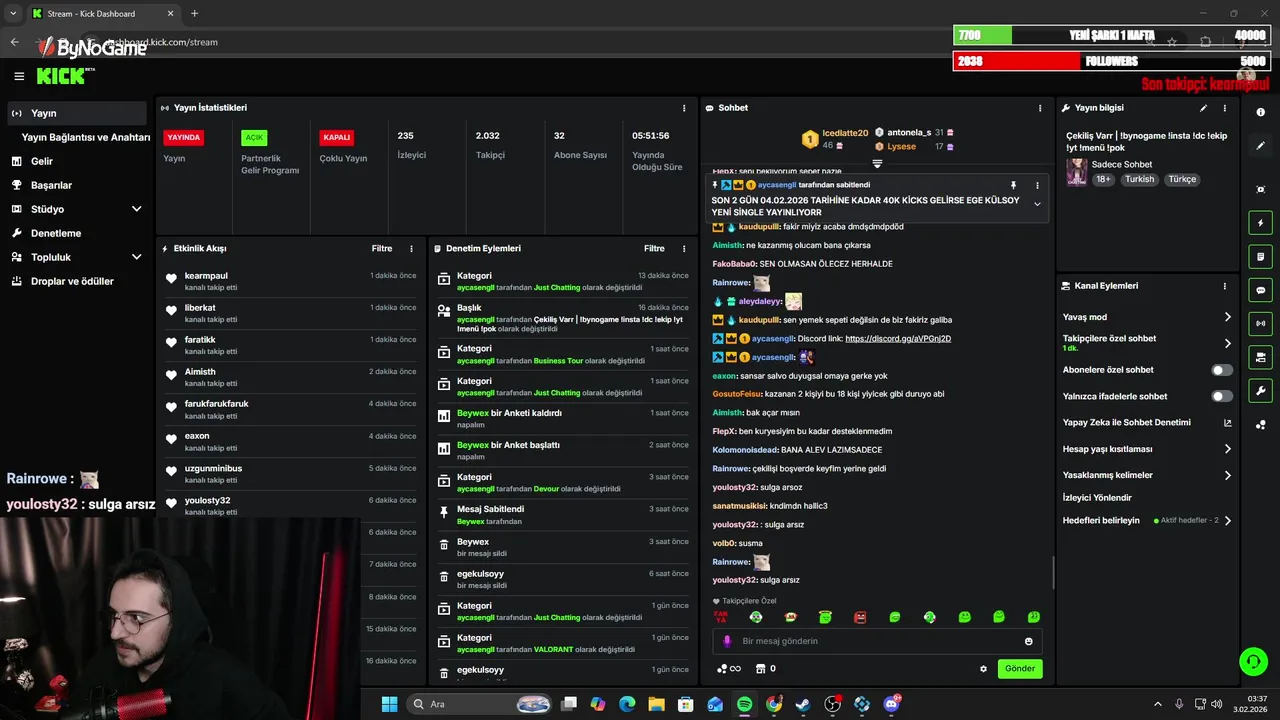Click the broadcast signal icon in the right sidebar
The height and width of the screenshot is (720, 1280).
tap(1261, 323)
